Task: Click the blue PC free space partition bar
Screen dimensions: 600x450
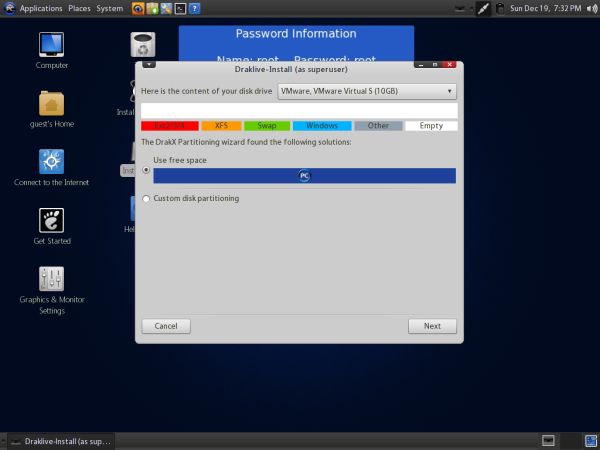Action: (x=304, y=176)
